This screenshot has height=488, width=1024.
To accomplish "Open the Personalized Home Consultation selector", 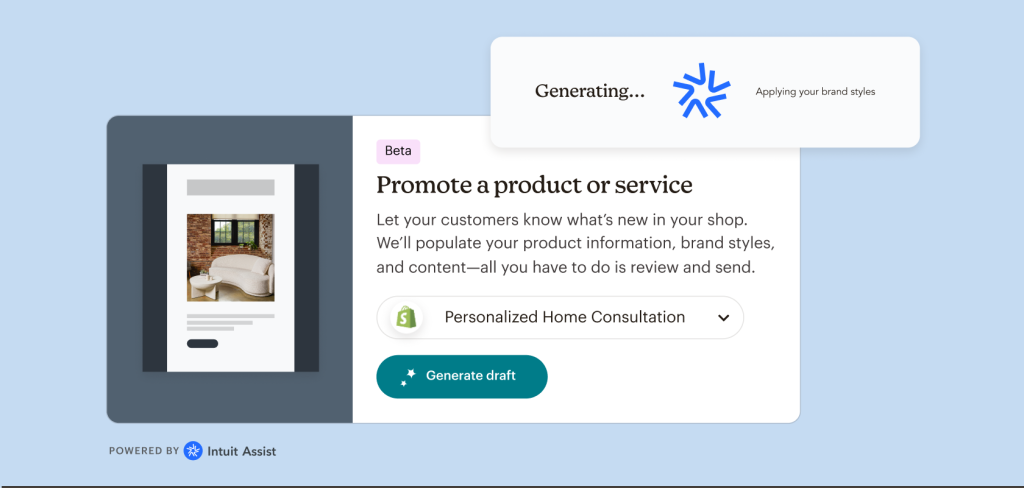I will pos(564,318).
